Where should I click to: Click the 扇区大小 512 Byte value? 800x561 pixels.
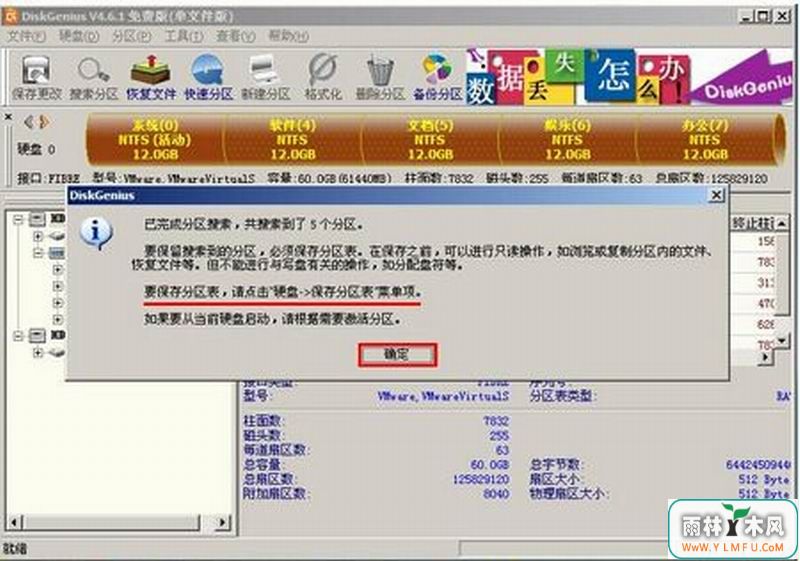[x=763, y=479]
